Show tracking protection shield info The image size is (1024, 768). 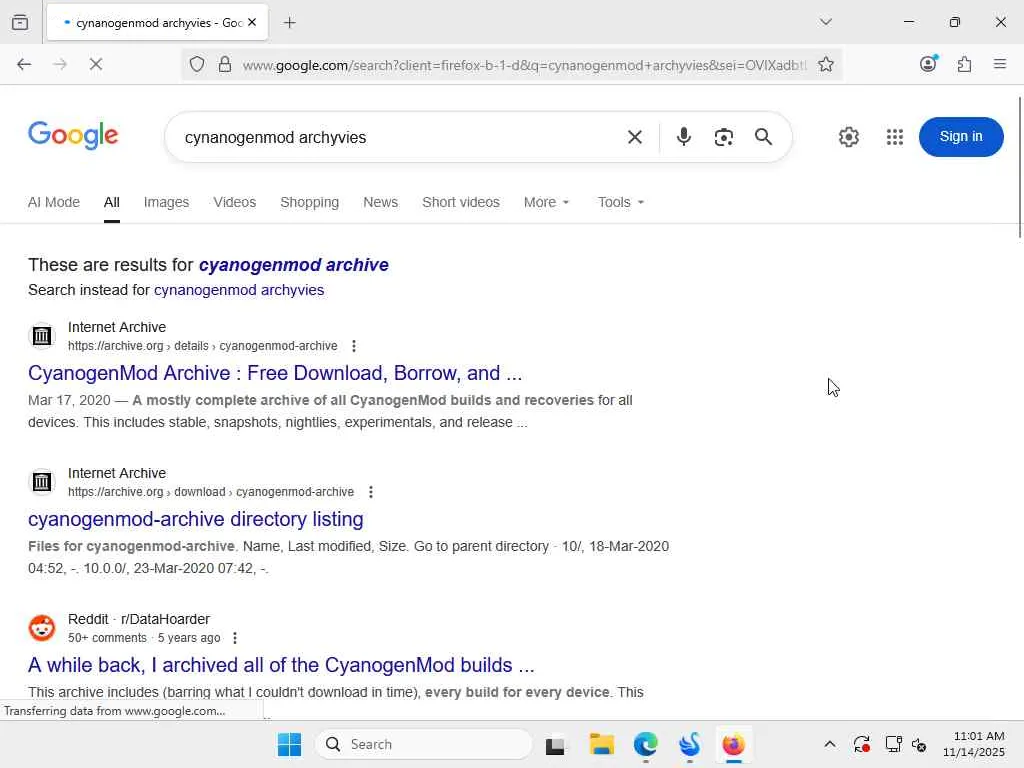197,64
